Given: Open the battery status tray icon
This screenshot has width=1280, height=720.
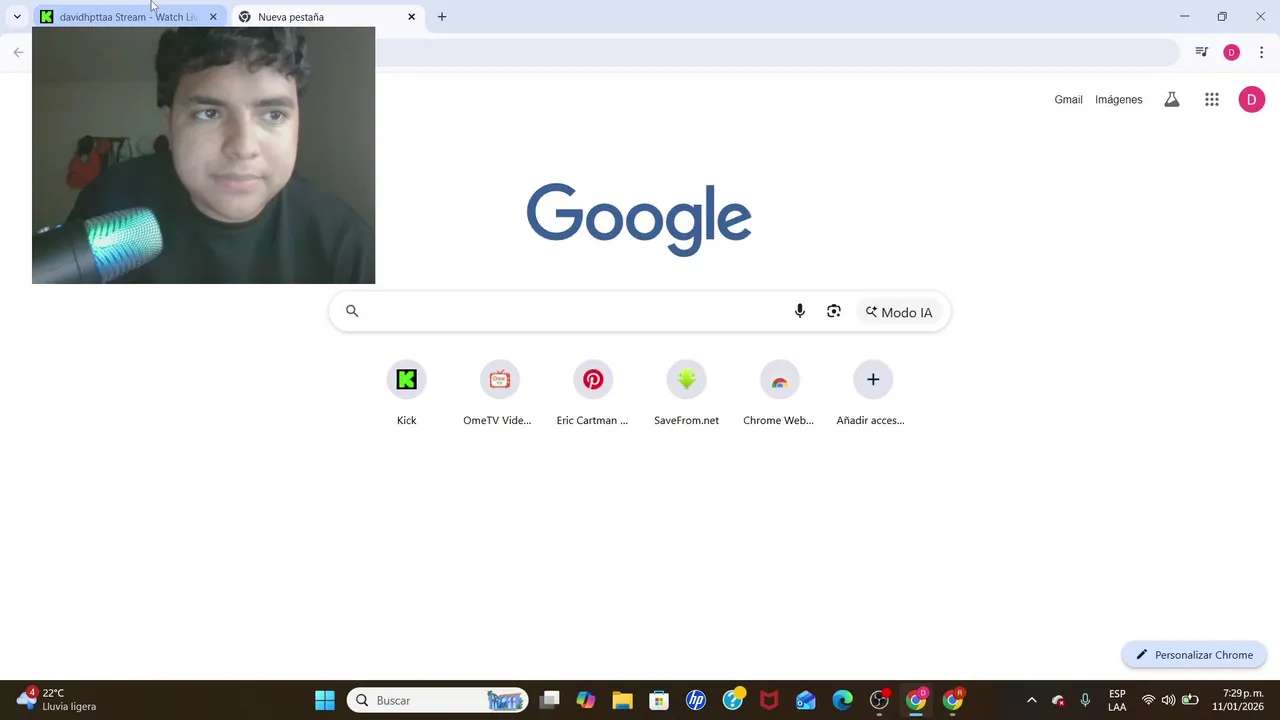Looking at the screenshot, I should tap(1190, 700).
